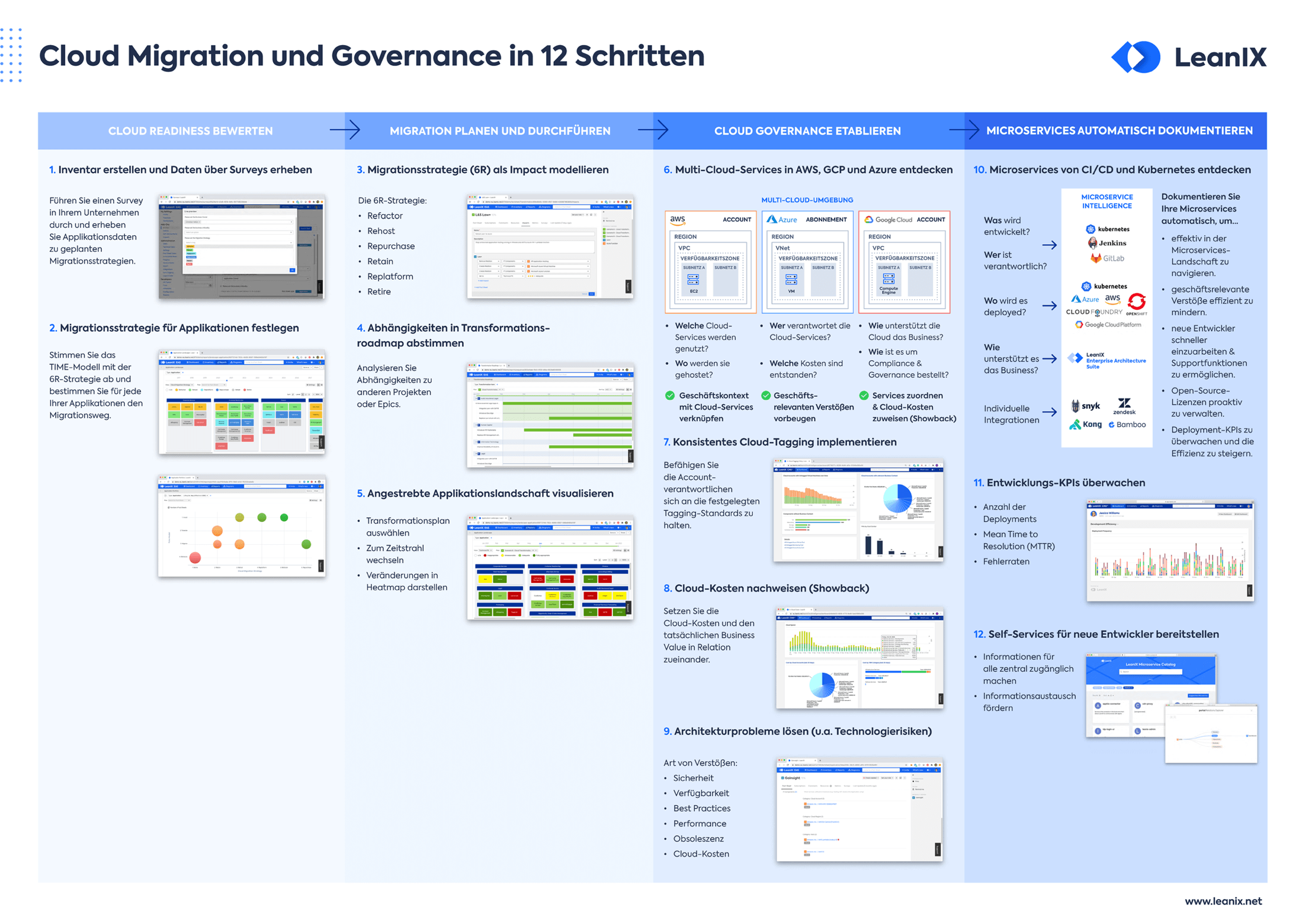The height and width of the screenshot is (924, 1302).
Task: Click the Jenkins logo
Action: coord(1107,243)
